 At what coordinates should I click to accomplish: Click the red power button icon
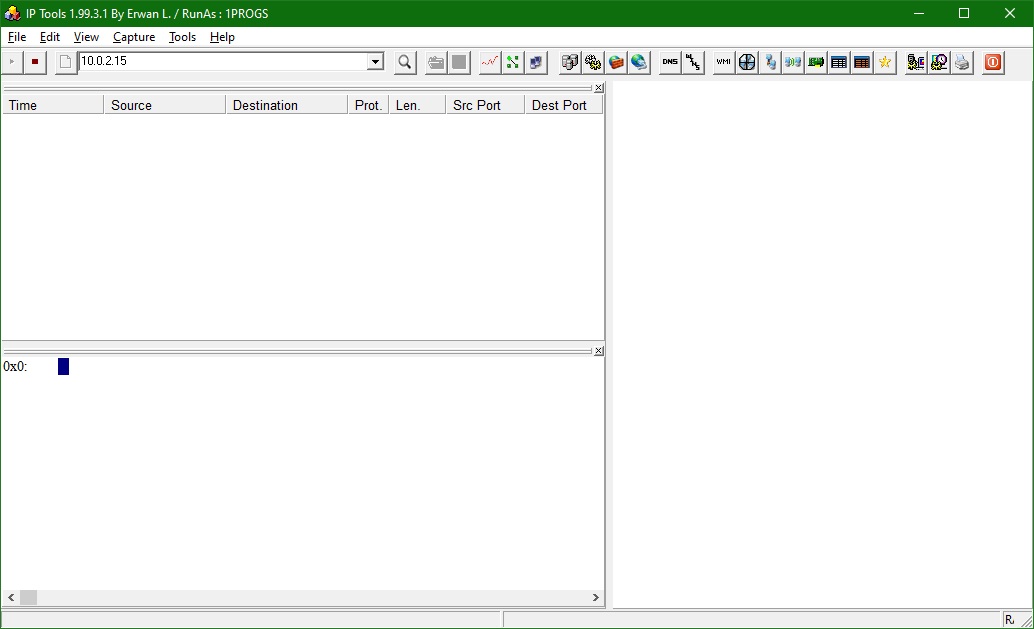[992, 62]
